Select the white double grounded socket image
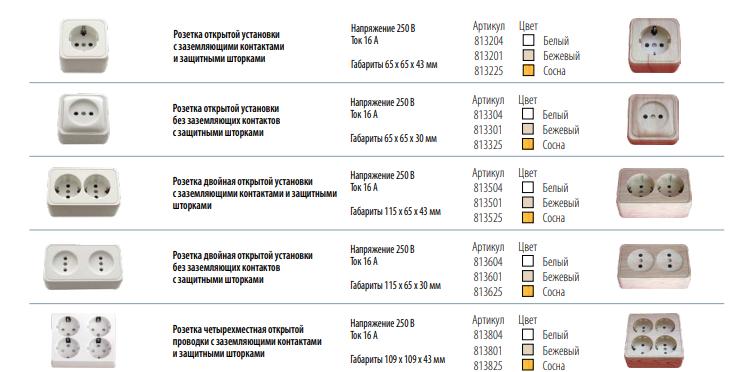 point(84,192)
